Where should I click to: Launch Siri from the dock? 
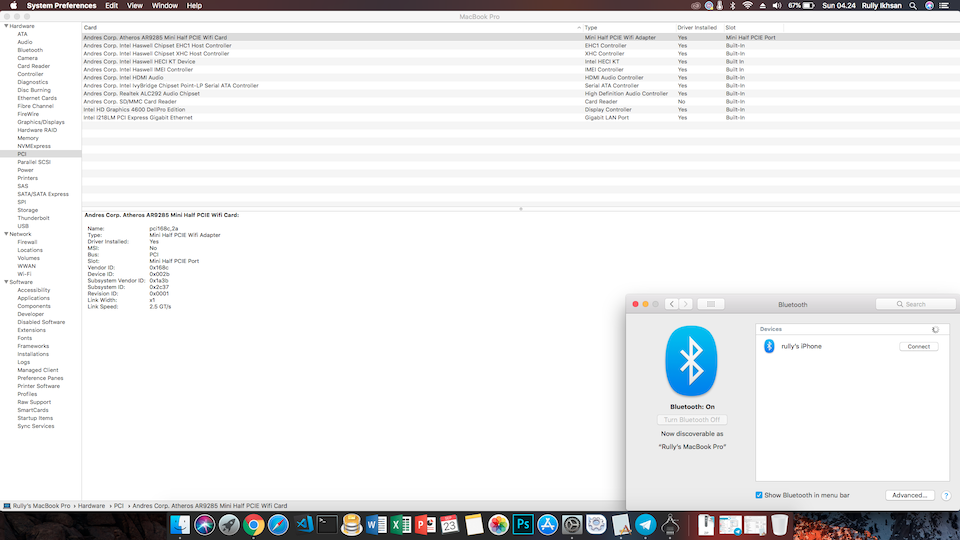pyautogui.click(x=204, y=525)
